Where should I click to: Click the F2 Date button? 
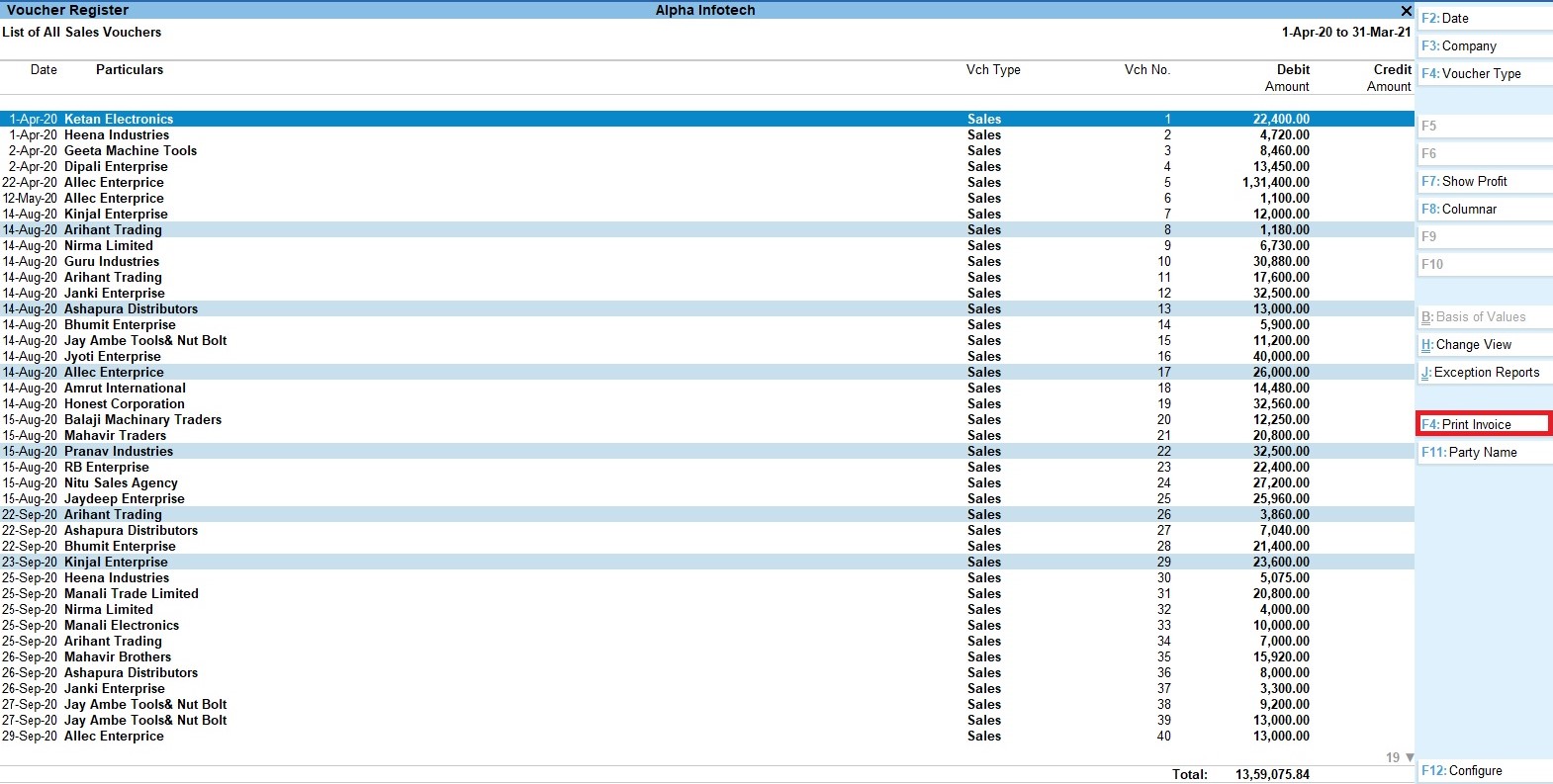click(x=1484, y=19)
